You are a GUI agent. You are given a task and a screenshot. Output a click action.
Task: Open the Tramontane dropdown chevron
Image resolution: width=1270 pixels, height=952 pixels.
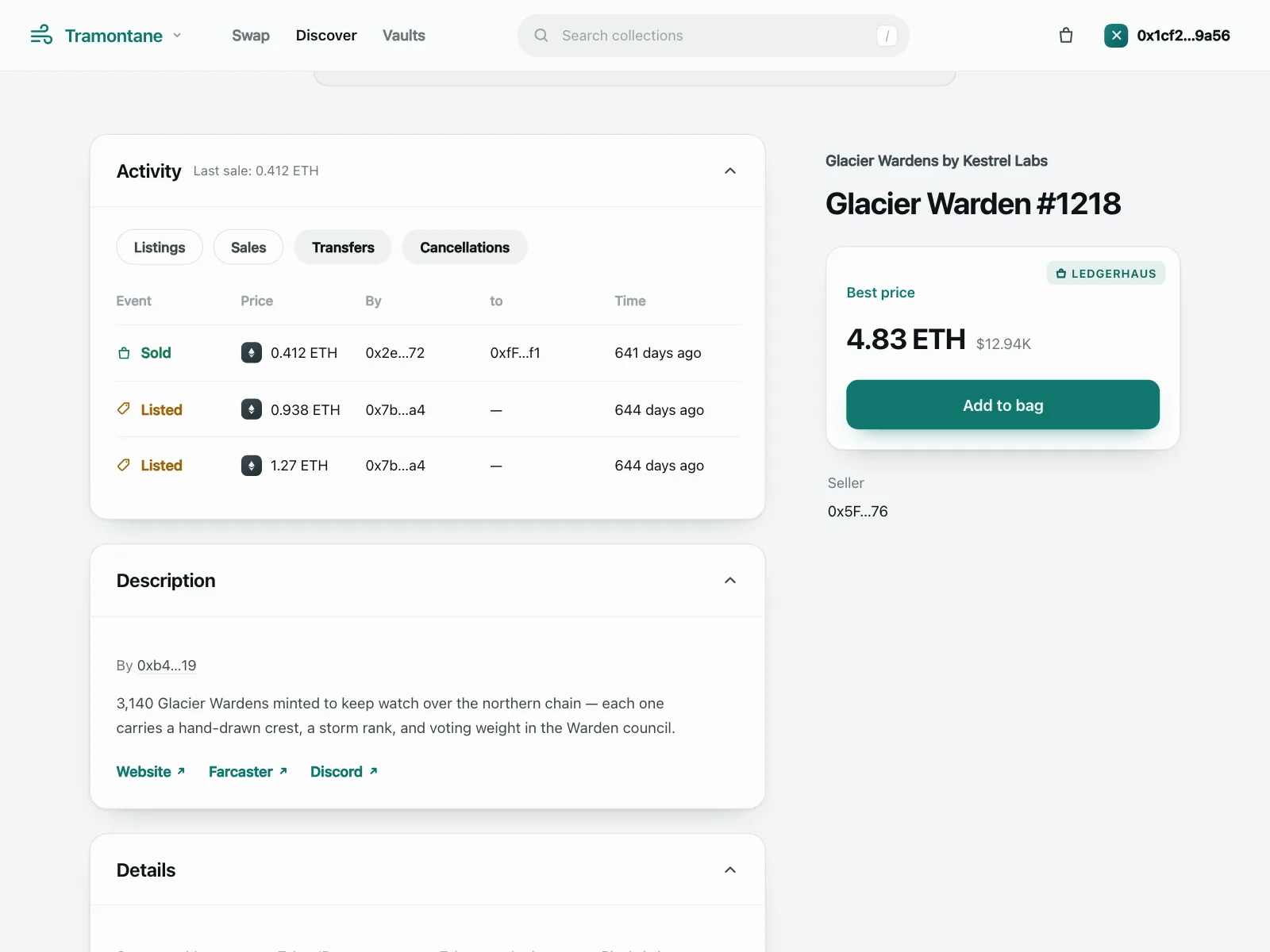click(177, 35)
